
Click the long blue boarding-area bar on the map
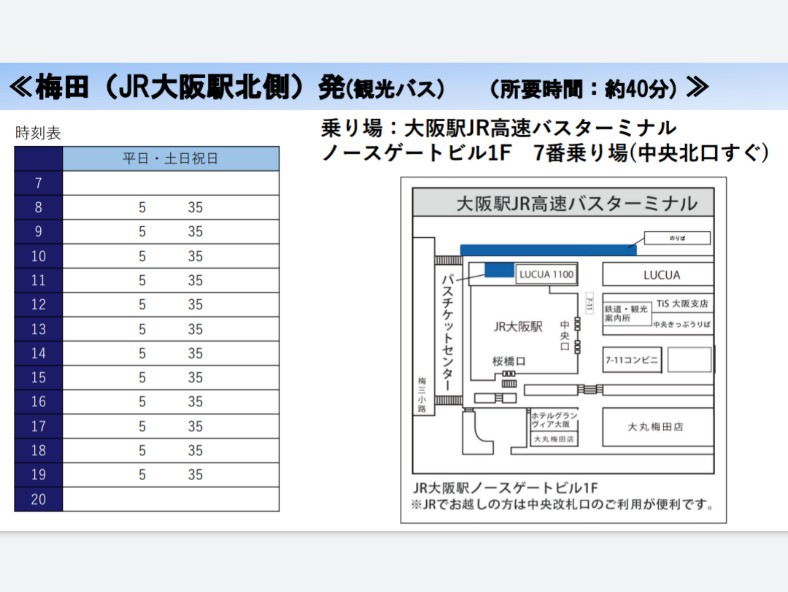(548, 250)
